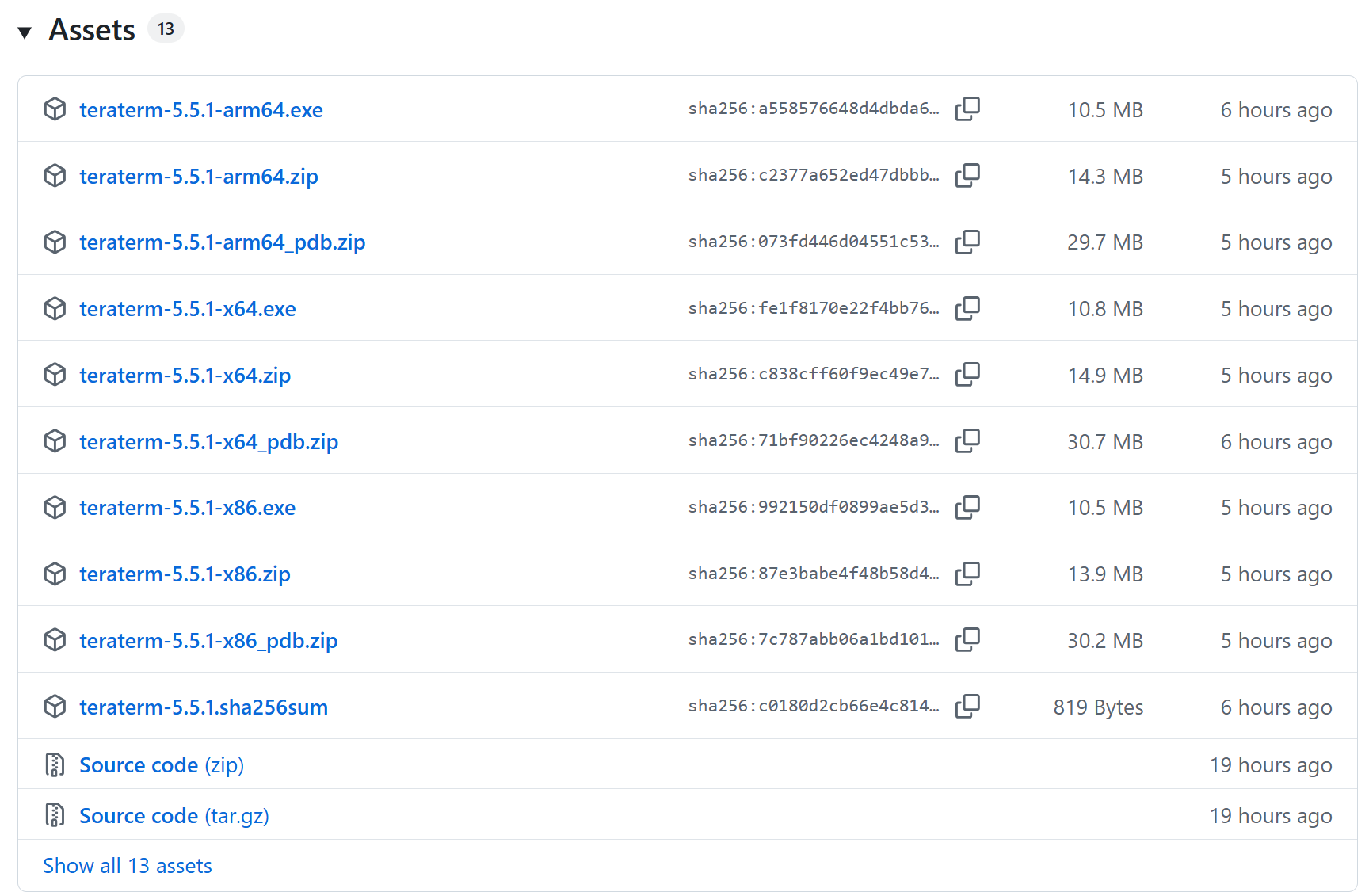Click the 30.7 MB file size
The width and height of the screenshot is (1369, 896).
(1105, 442)
